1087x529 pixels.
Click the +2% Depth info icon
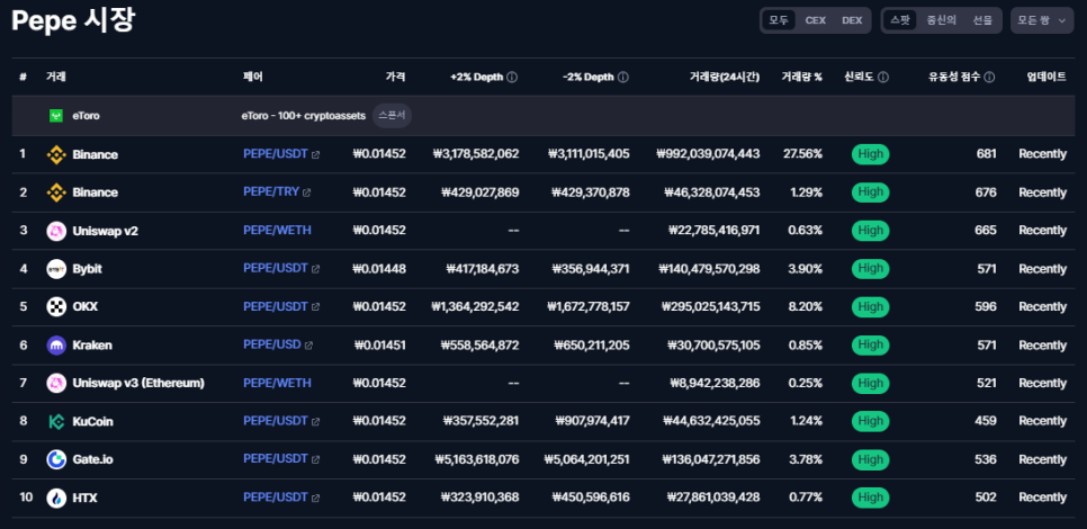pyautogui.click(x=512, y=77)
